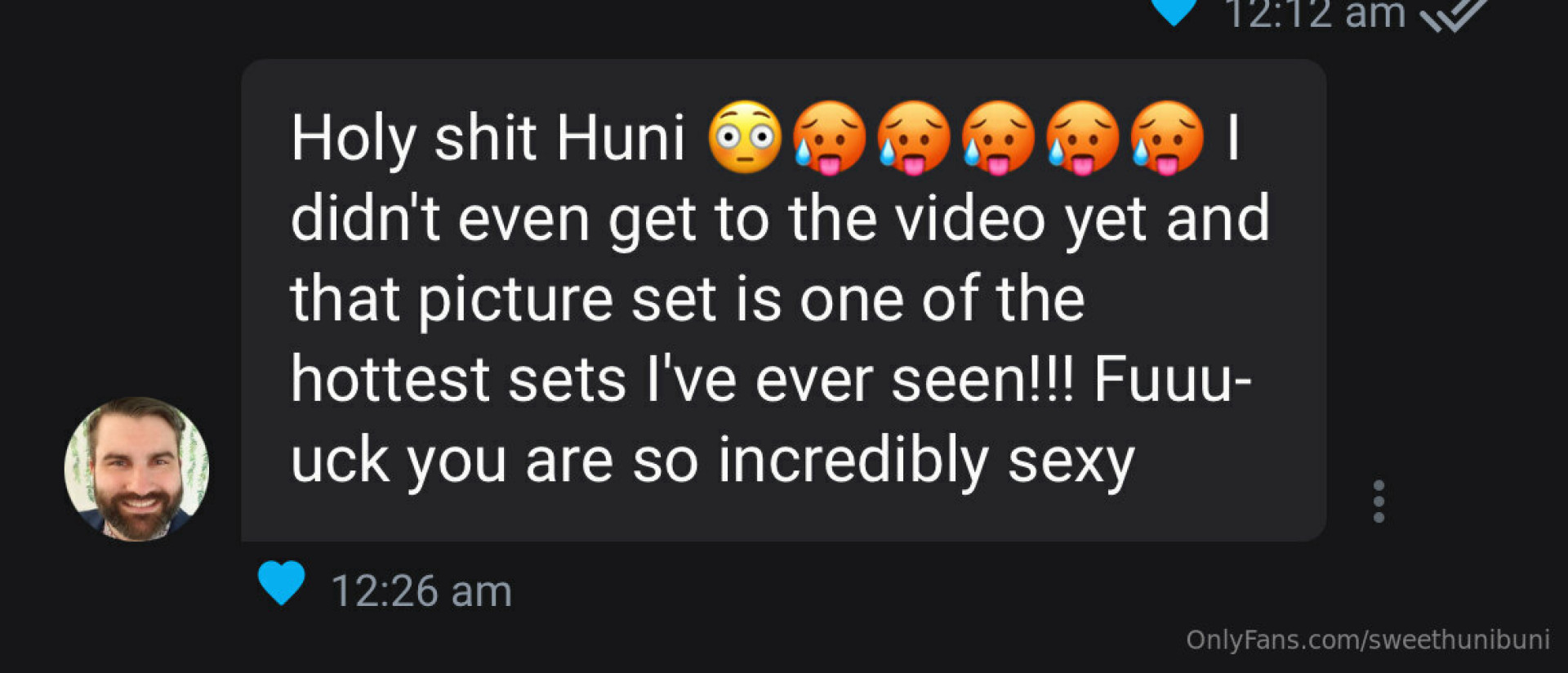Open the OnlyFans.com/sweethunibuni watermark link
Viewport: 1568px width, 673px height.
1367,640
